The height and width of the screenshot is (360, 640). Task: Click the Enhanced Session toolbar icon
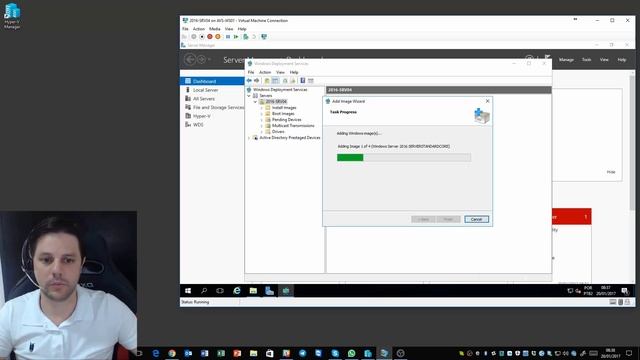point(264,37)
